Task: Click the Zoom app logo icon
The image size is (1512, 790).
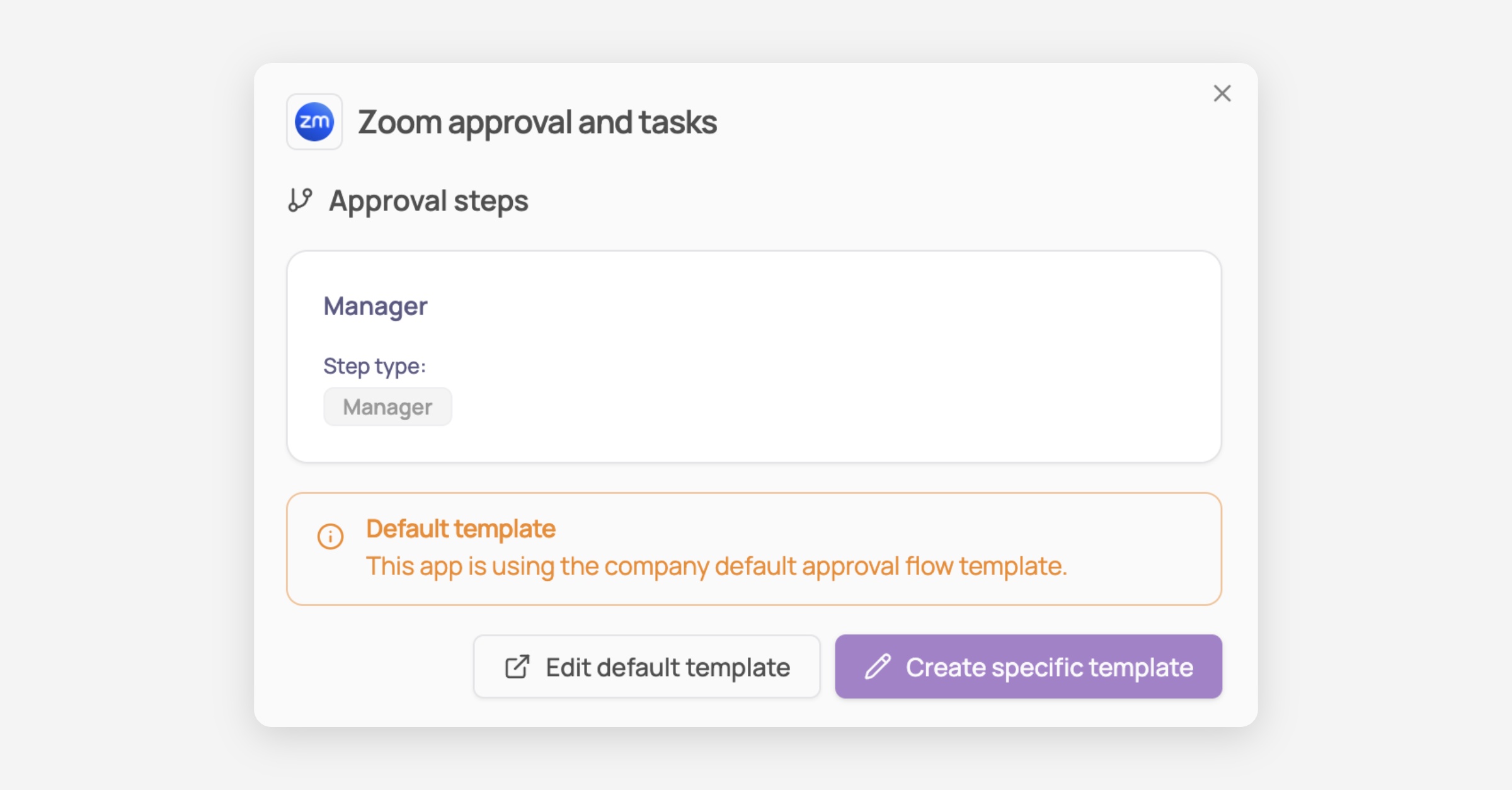Action: pyautogui.click(x=314, y=122)
